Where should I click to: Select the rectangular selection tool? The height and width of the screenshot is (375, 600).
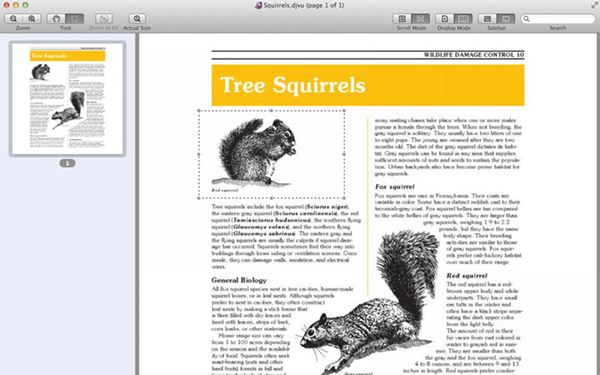75,18
